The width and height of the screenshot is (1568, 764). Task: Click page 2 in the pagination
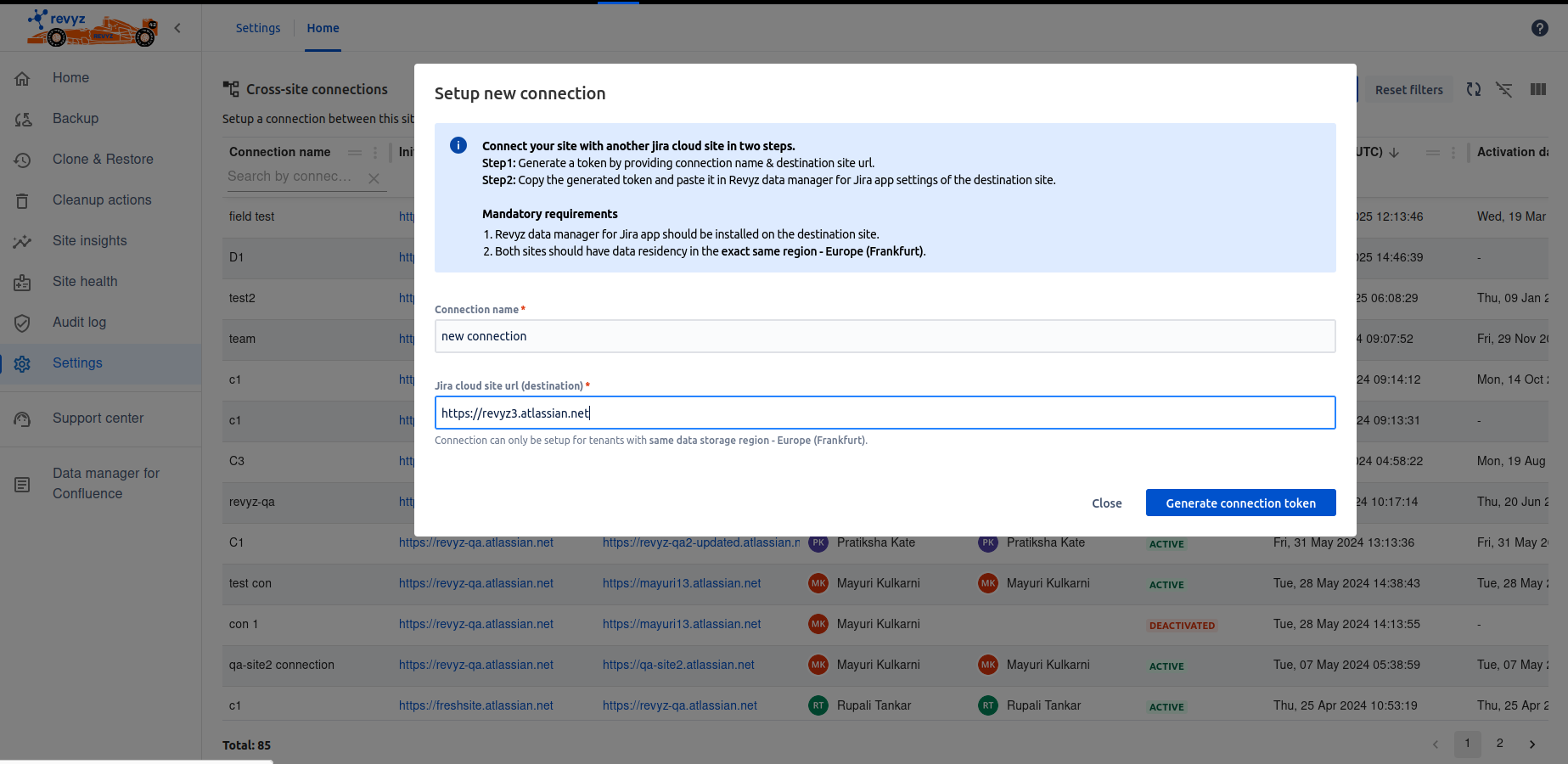coord(1499,744)
